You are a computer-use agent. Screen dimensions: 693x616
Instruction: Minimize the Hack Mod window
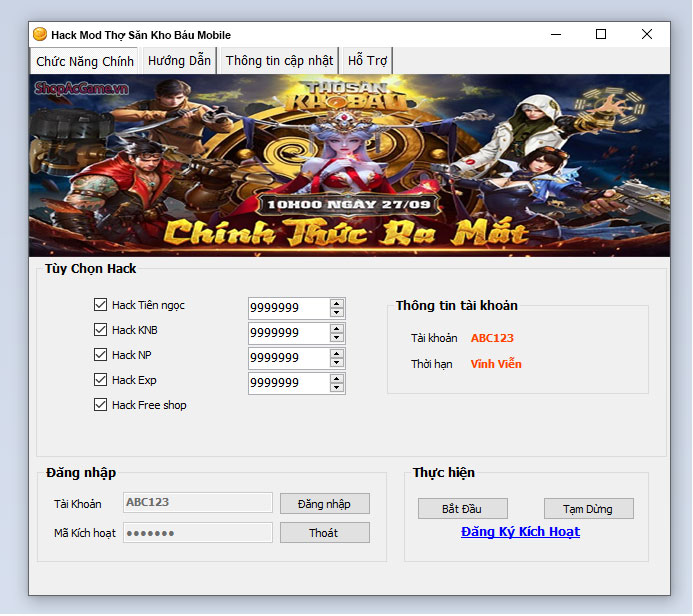556,34
